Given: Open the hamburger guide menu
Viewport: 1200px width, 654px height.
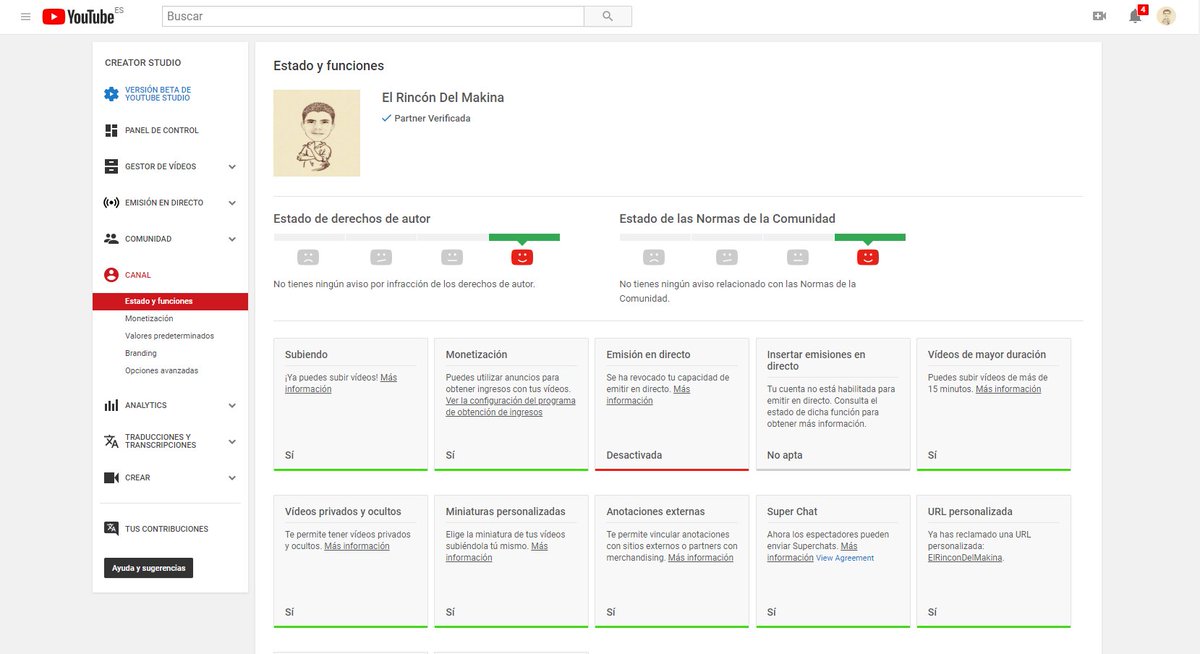Looking at the screenshot, I should point(25,17).
